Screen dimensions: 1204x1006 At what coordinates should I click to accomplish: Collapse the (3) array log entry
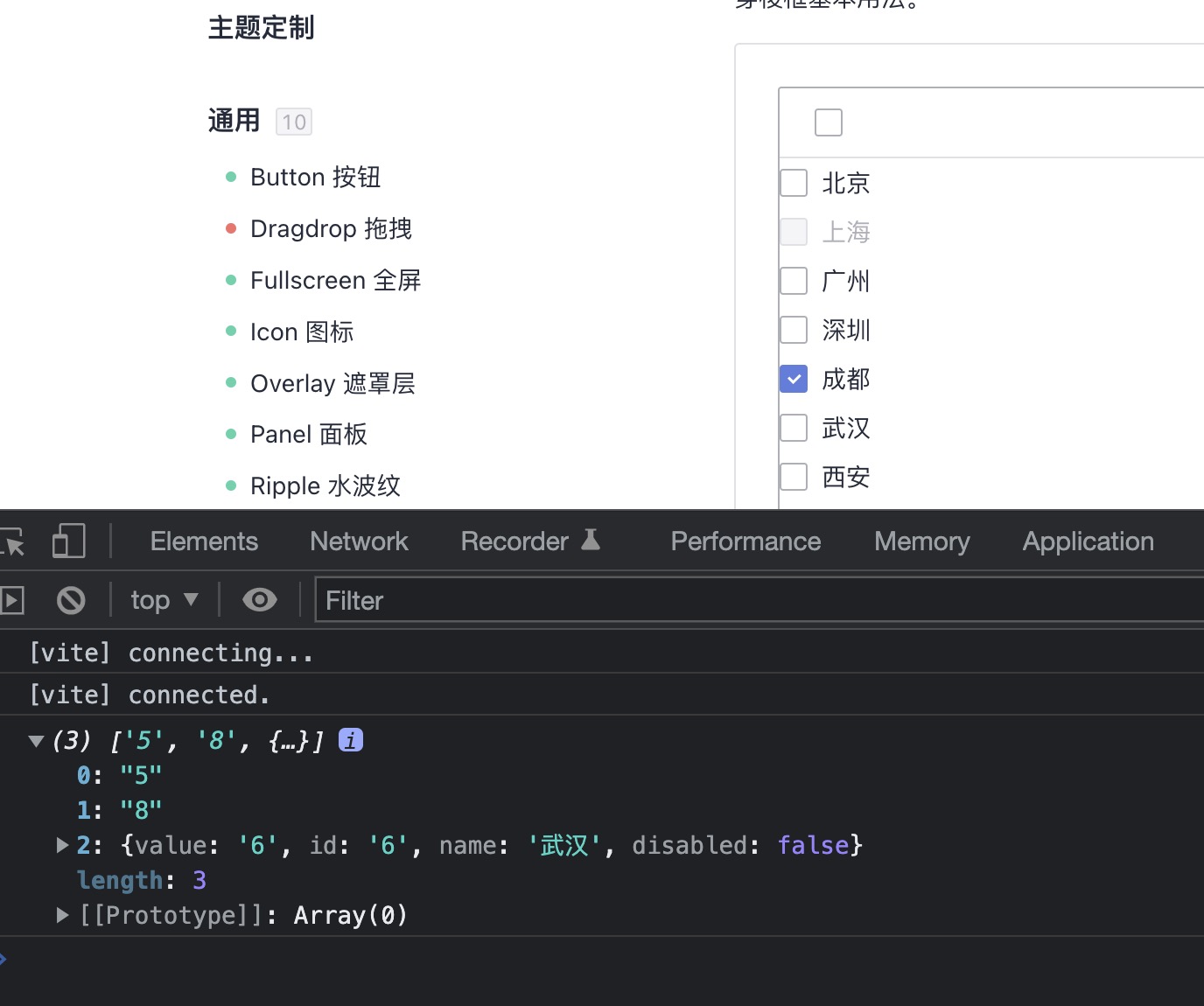click(36, 741)
